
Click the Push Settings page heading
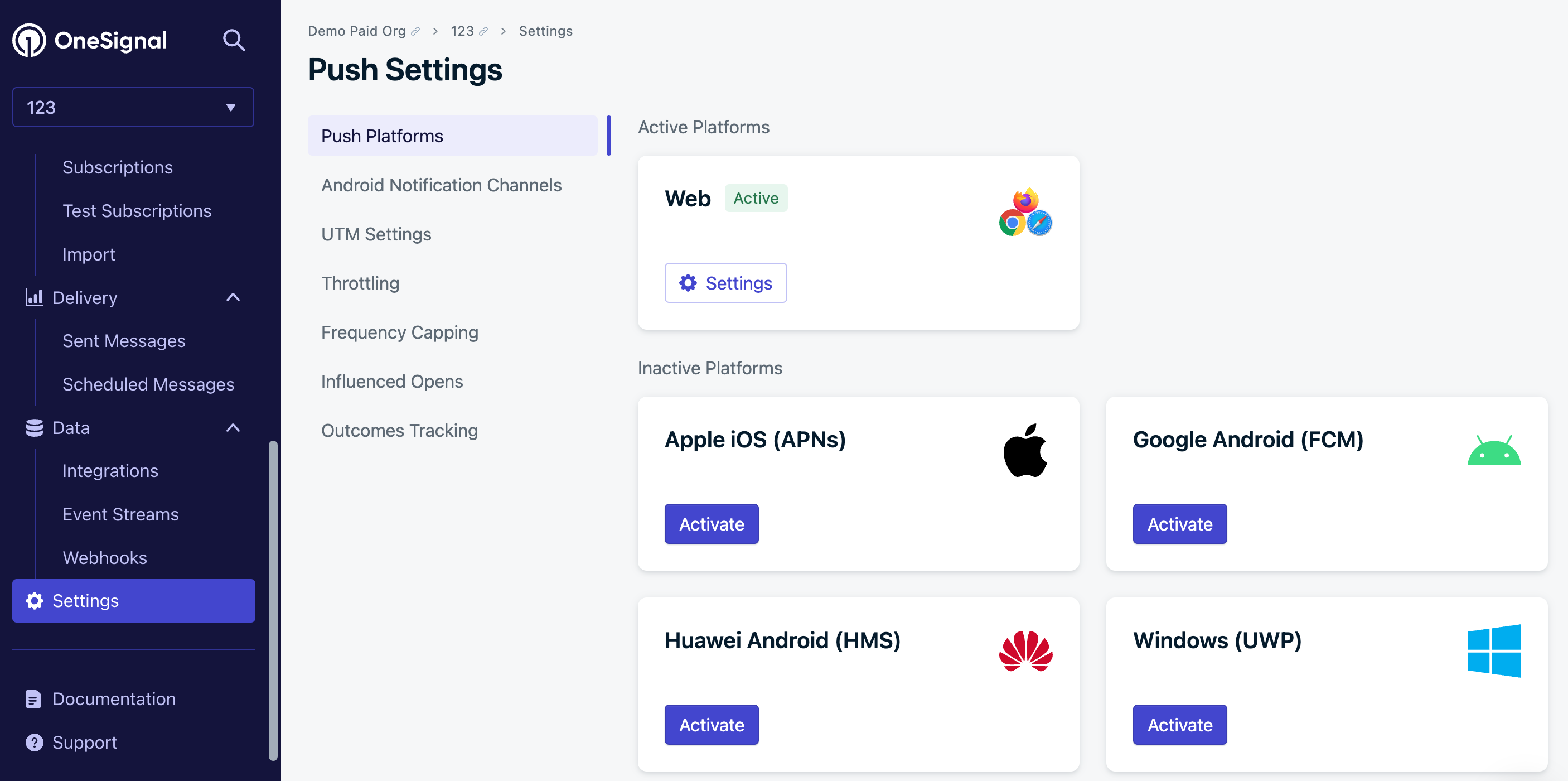coord(405,69)
